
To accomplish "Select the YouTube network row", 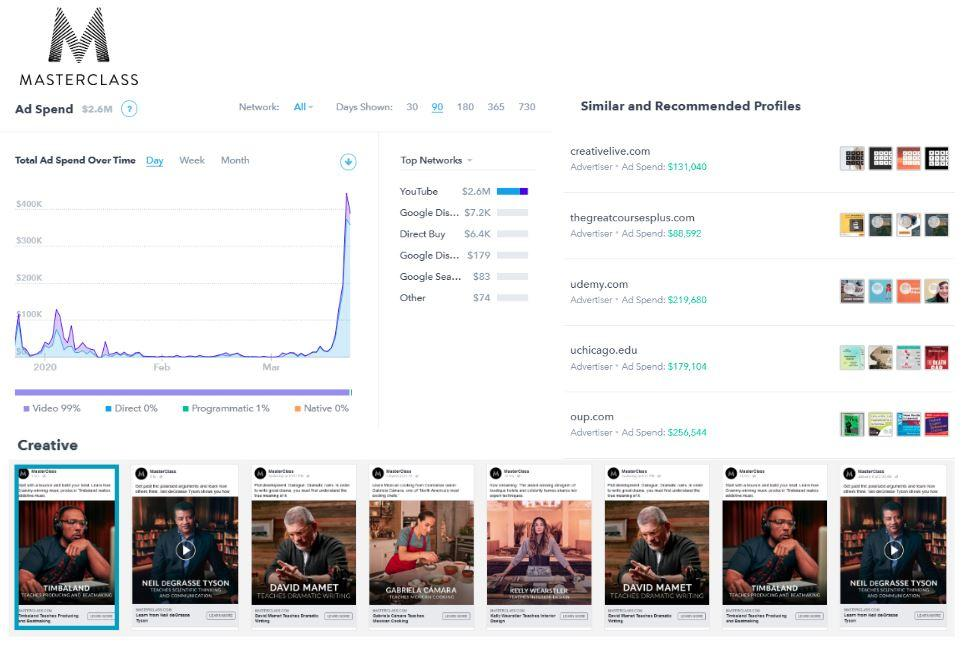I will pos(464,191).
